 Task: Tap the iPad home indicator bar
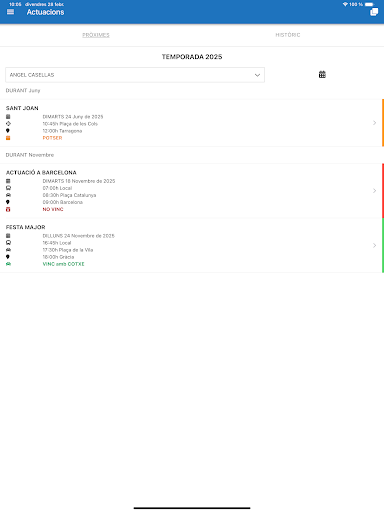point(192,508)
